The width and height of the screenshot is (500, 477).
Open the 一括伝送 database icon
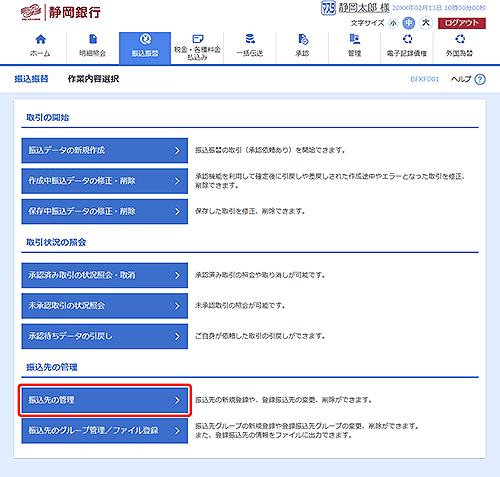(250, 39)
